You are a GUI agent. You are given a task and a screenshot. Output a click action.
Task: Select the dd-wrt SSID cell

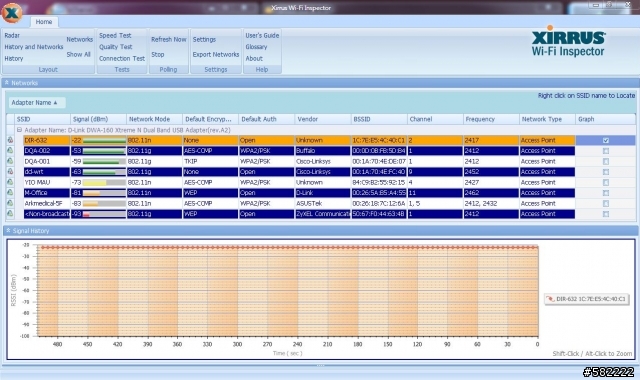[x=47, y=172]
